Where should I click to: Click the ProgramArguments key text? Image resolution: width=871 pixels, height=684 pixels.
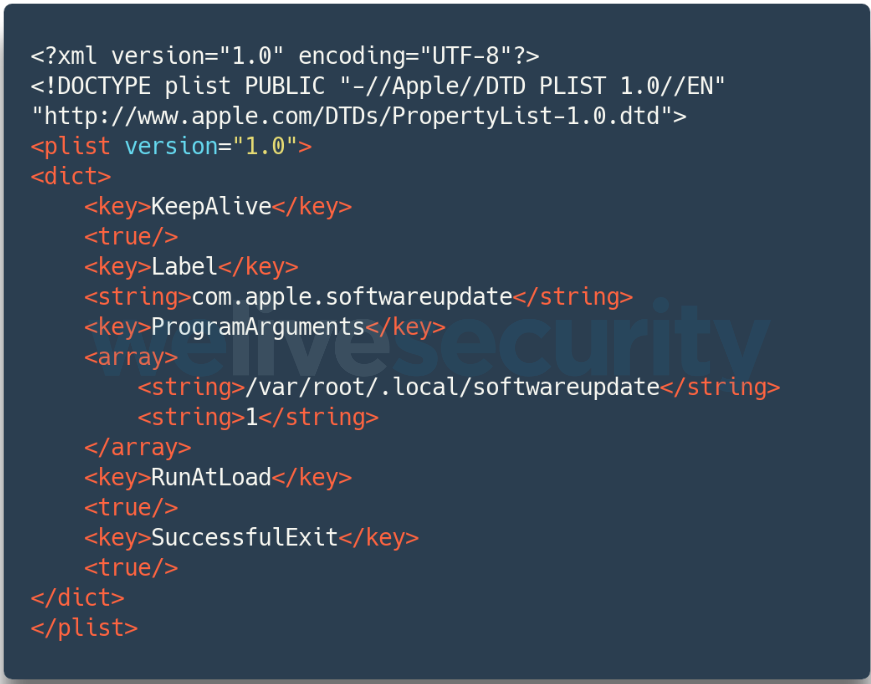point(258,327)
